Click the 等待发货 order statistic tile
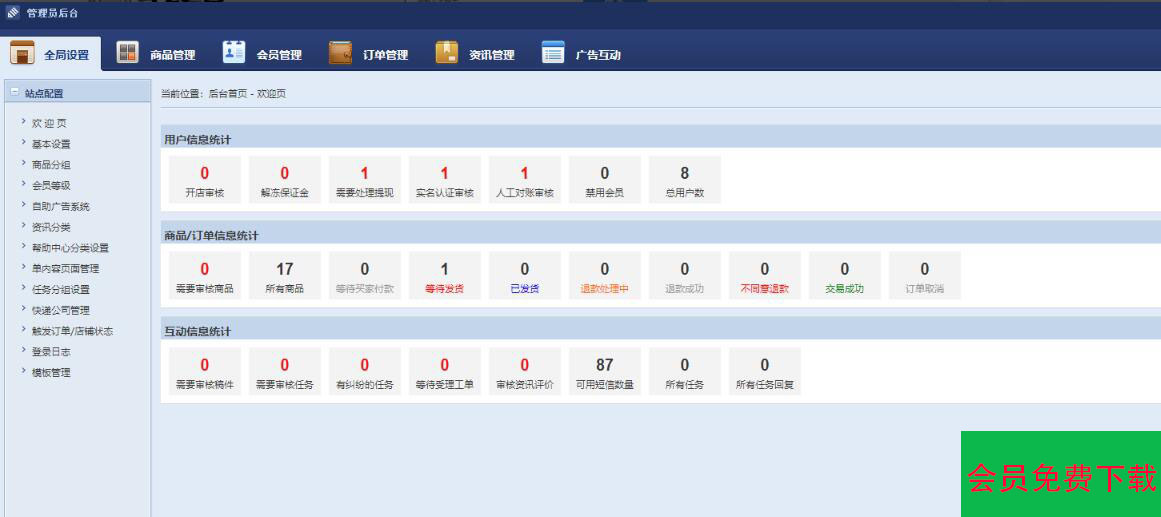1161x517 pixels. (444, 276)
